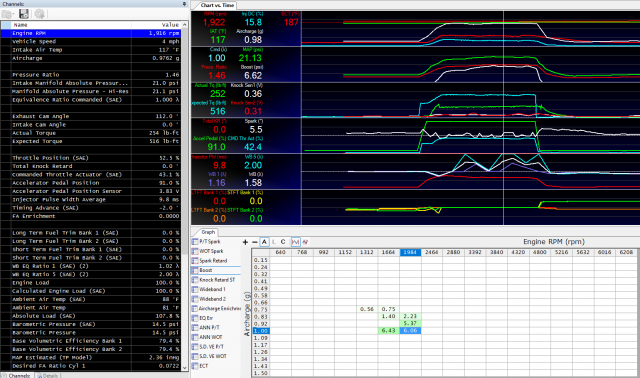Open the channels folder icon in toolbar

[6, 14]
